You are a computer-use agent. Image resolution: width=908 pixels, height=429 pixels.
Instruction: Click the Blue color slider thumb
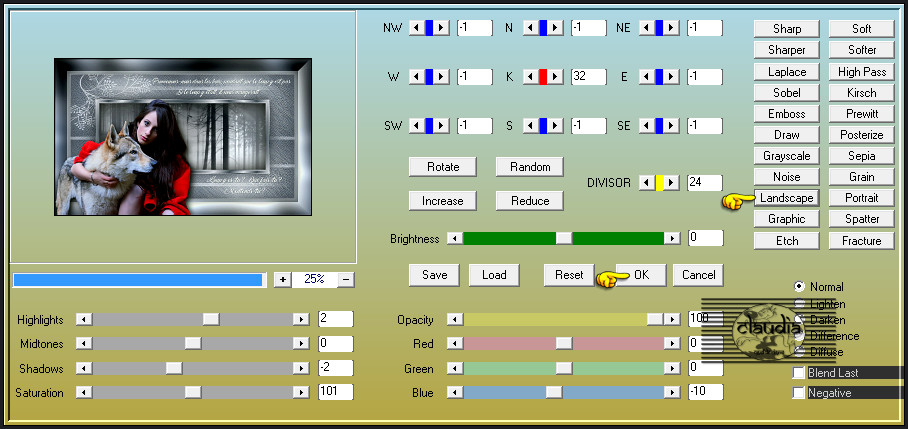coord(554,393)
